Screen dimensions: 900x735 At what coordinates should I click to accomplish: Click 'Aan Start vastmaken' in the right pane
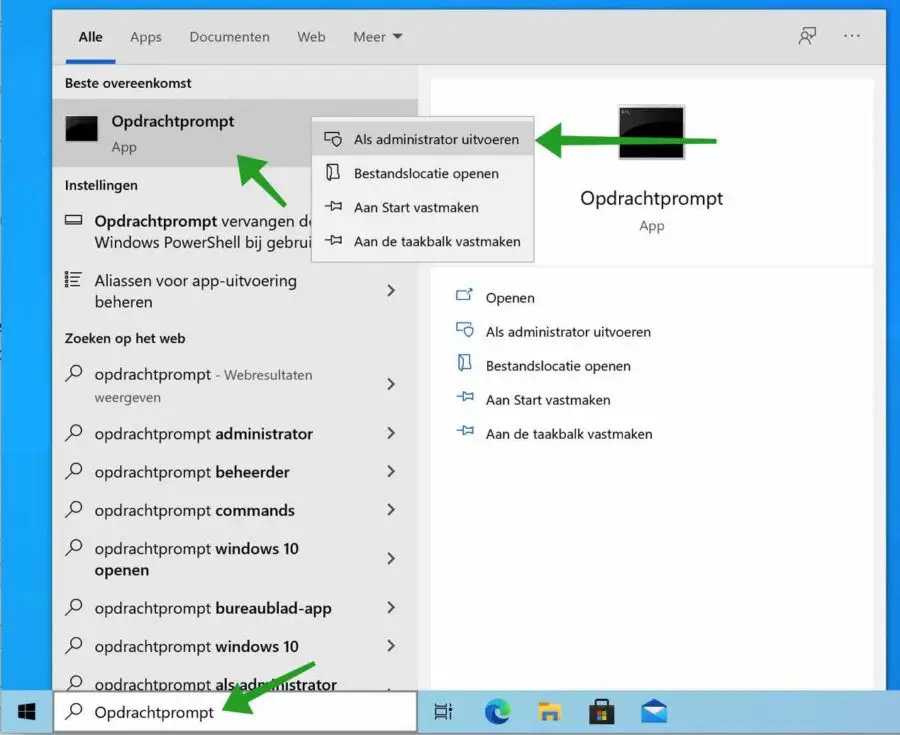coord(548,400)
